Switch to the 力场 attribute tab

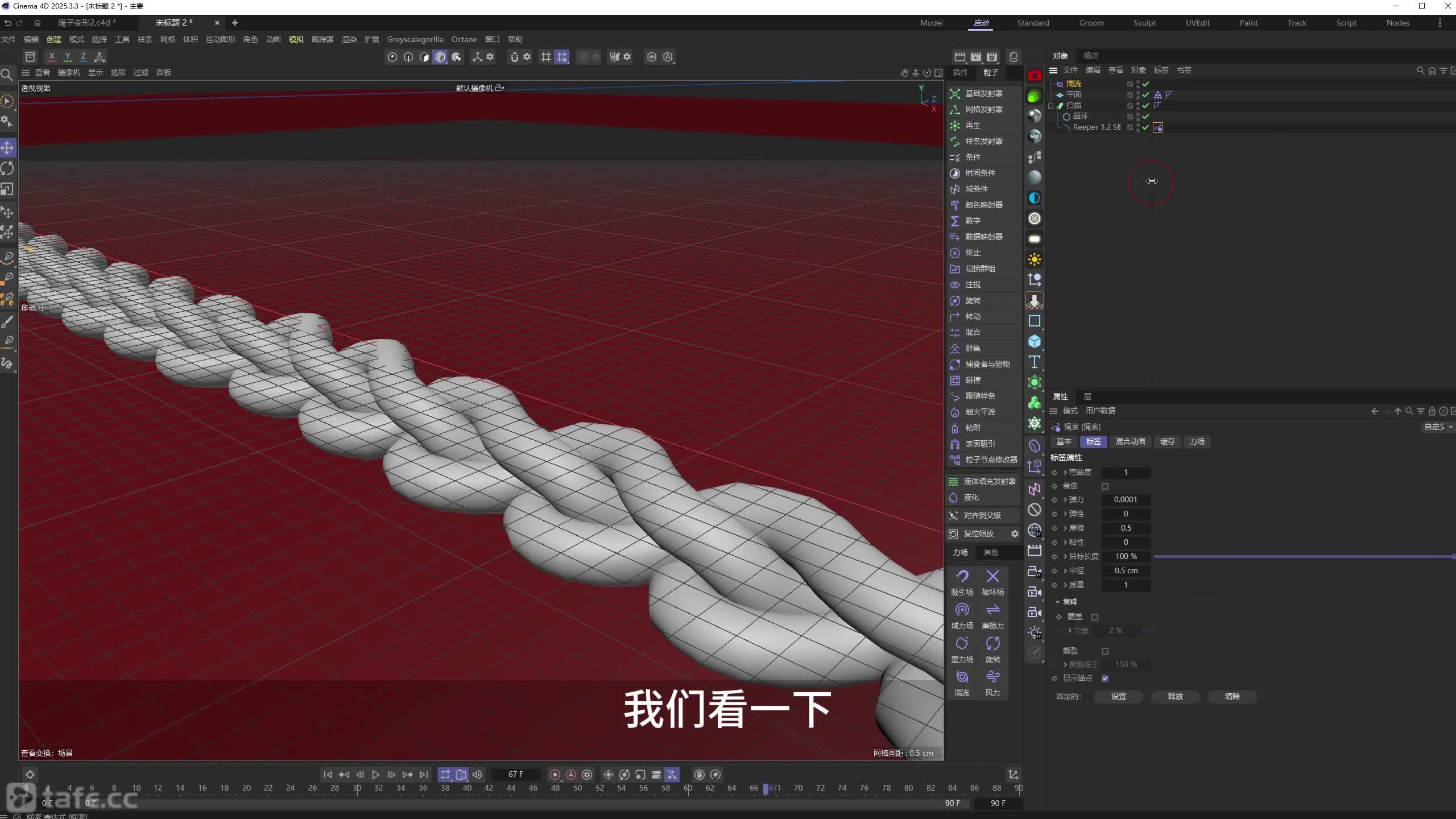1197,441
